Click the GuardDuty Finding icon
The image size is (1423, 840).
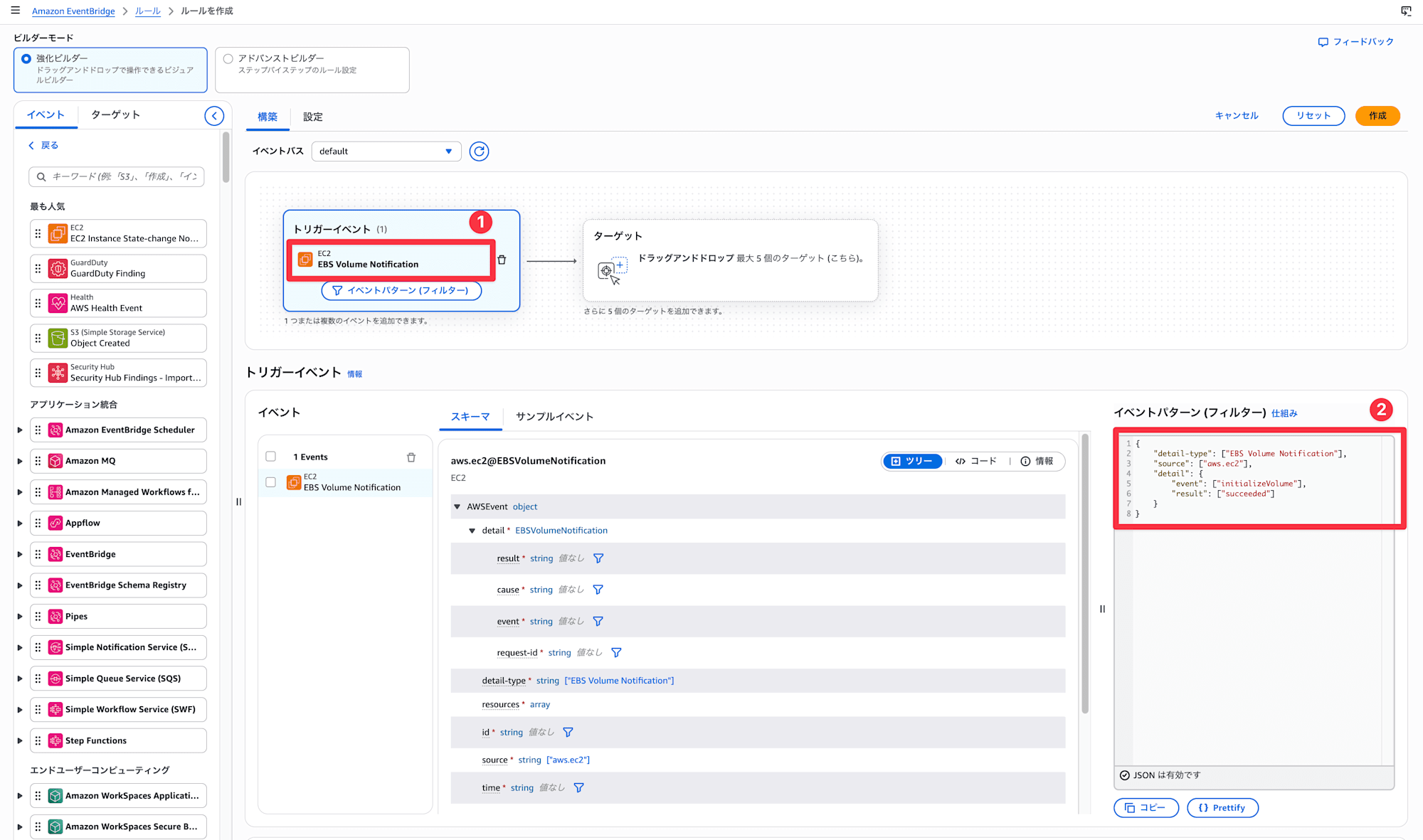tap(58, 268)
